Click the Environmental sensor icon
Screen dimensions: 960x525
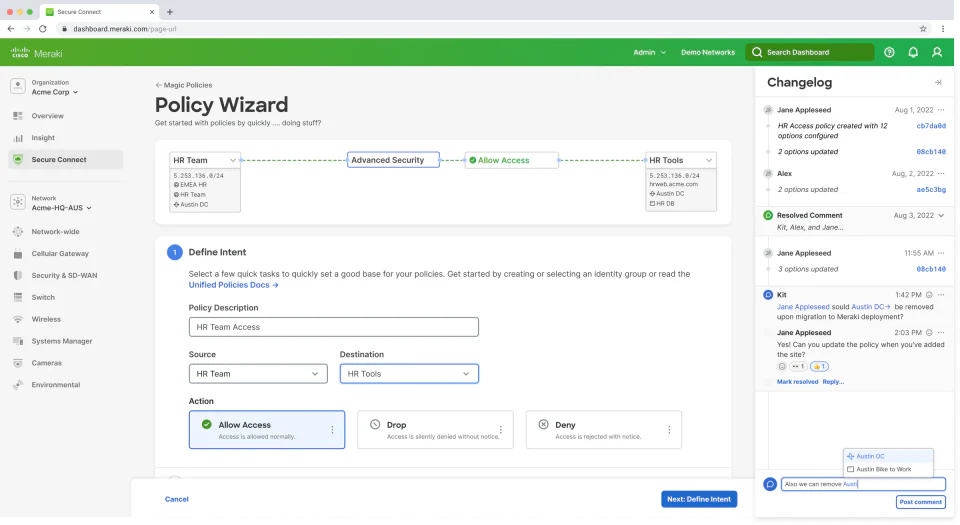pos(18,385)
